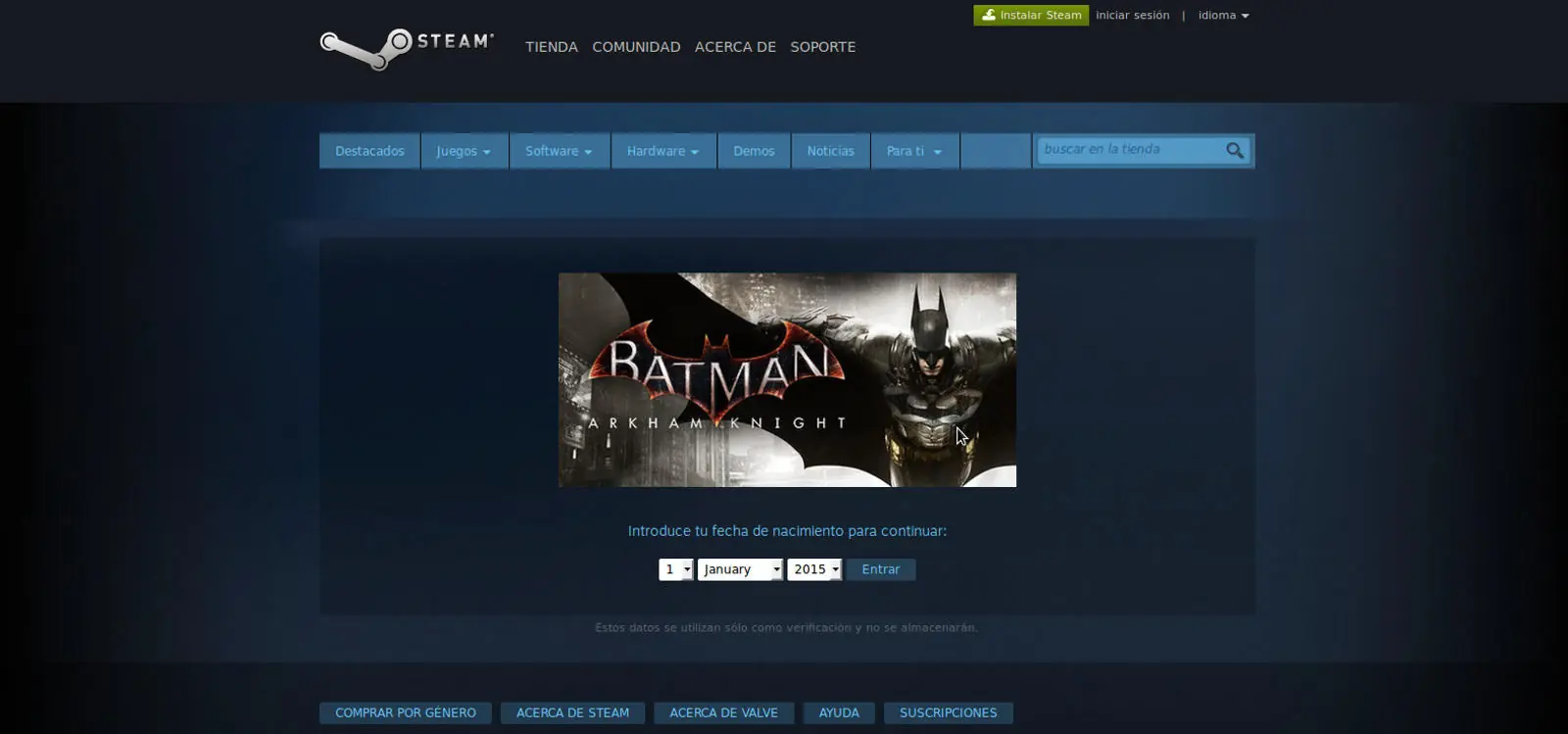Image resolution: width=1568 pixels, height=734 pixels.
Task: Click the Instalar Steam button
Action: pyautogui.click(x=1031, y=15)
